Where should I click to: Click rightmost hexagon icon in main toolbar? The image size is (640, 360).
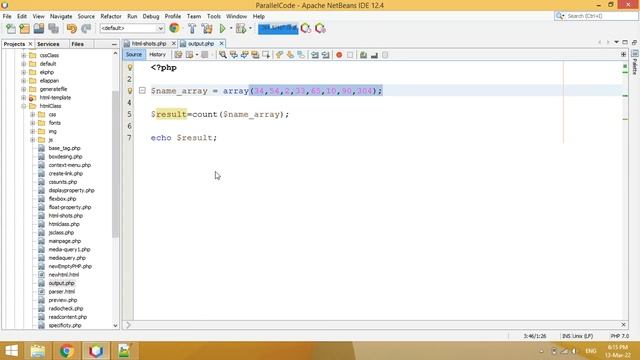pyautogui.click(x=320, y=29)
